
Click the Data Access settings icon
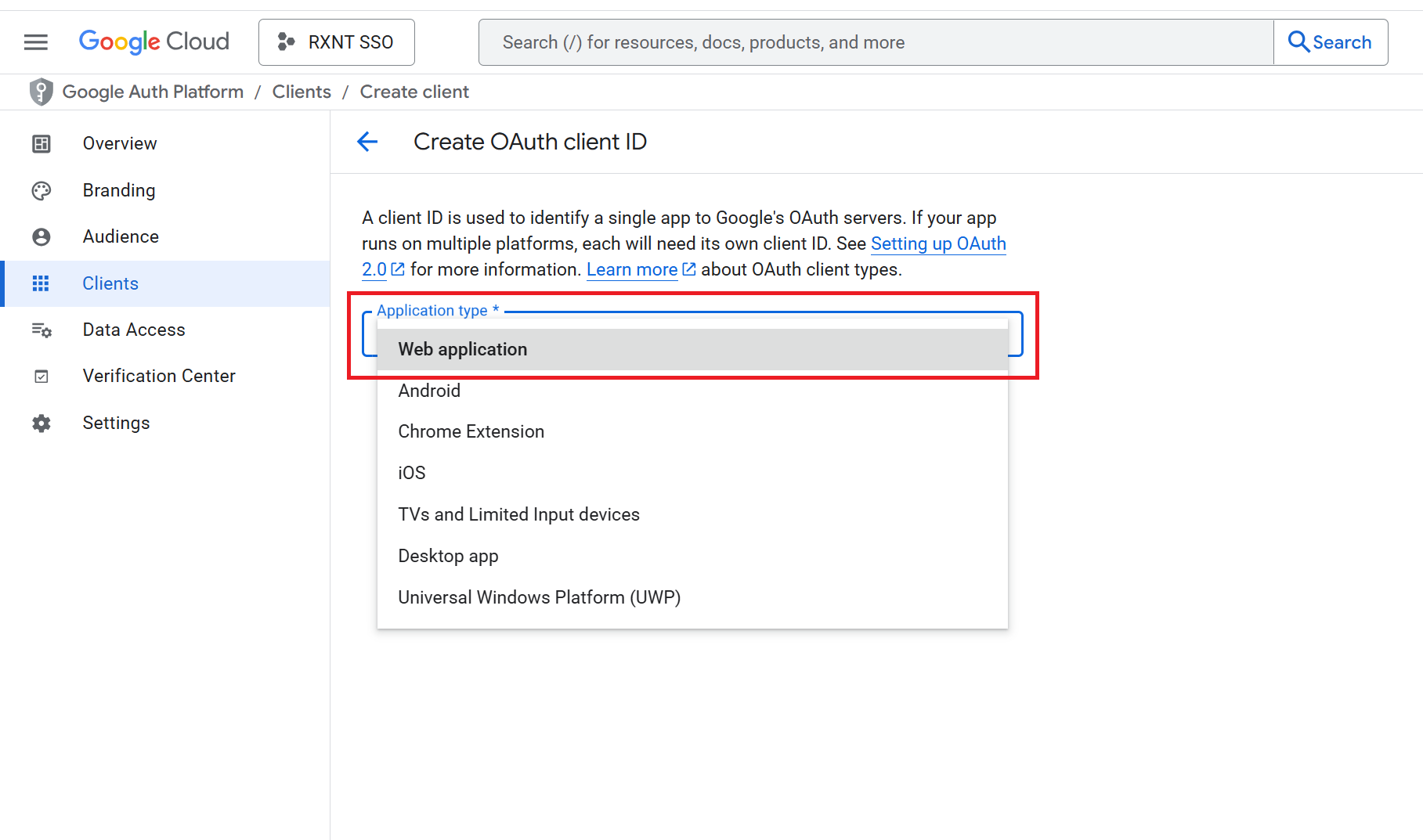coord(42,330)
